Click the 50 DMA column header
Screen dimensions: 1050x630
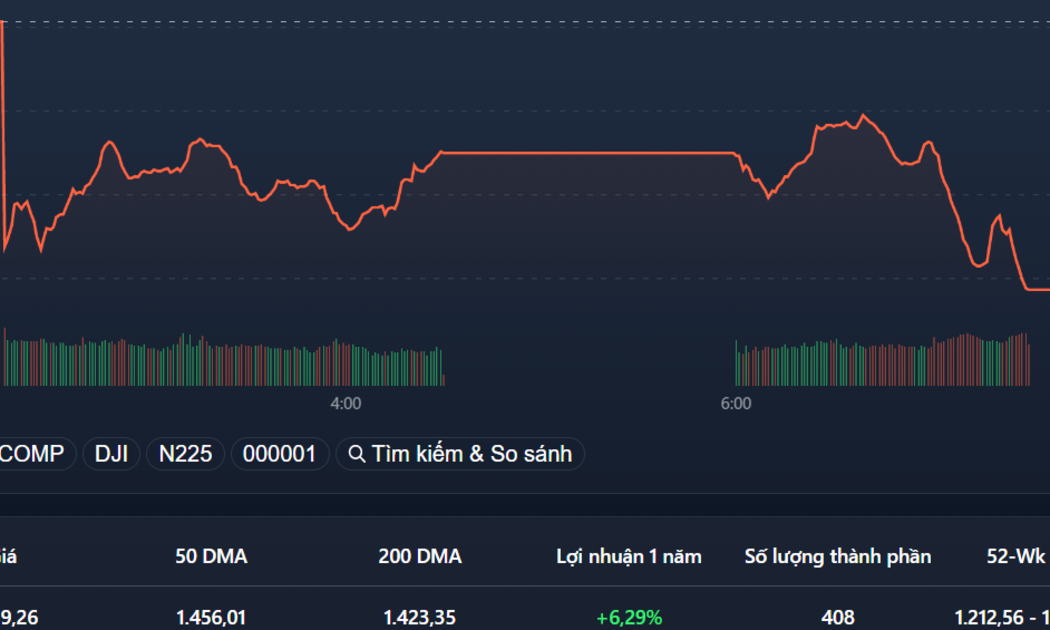212,556
